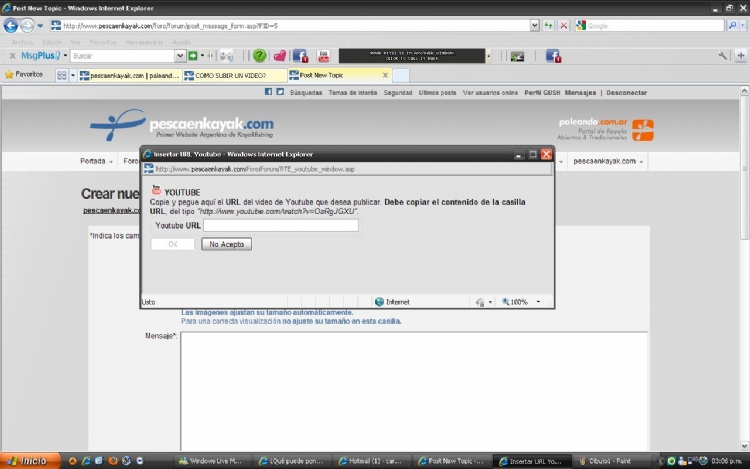
Task: Switch to COMO SUBIR UN VIDEO? tab
Action: [x=234, y=75]
